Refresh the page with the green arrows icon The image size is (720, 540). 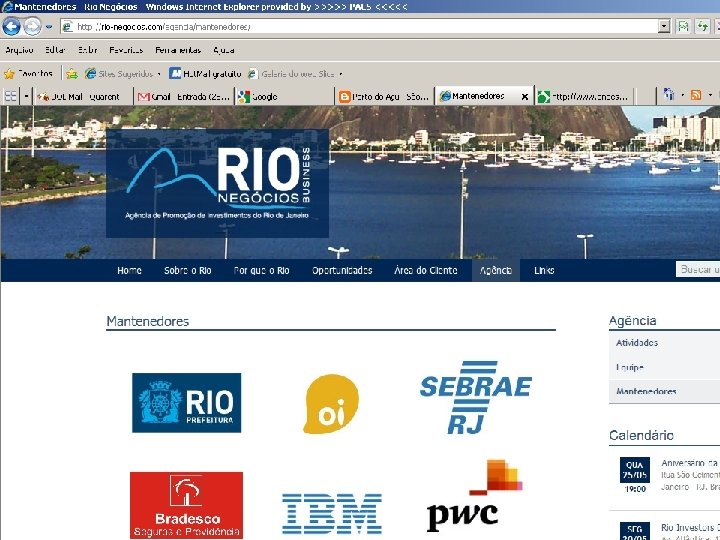click(702, 27)
